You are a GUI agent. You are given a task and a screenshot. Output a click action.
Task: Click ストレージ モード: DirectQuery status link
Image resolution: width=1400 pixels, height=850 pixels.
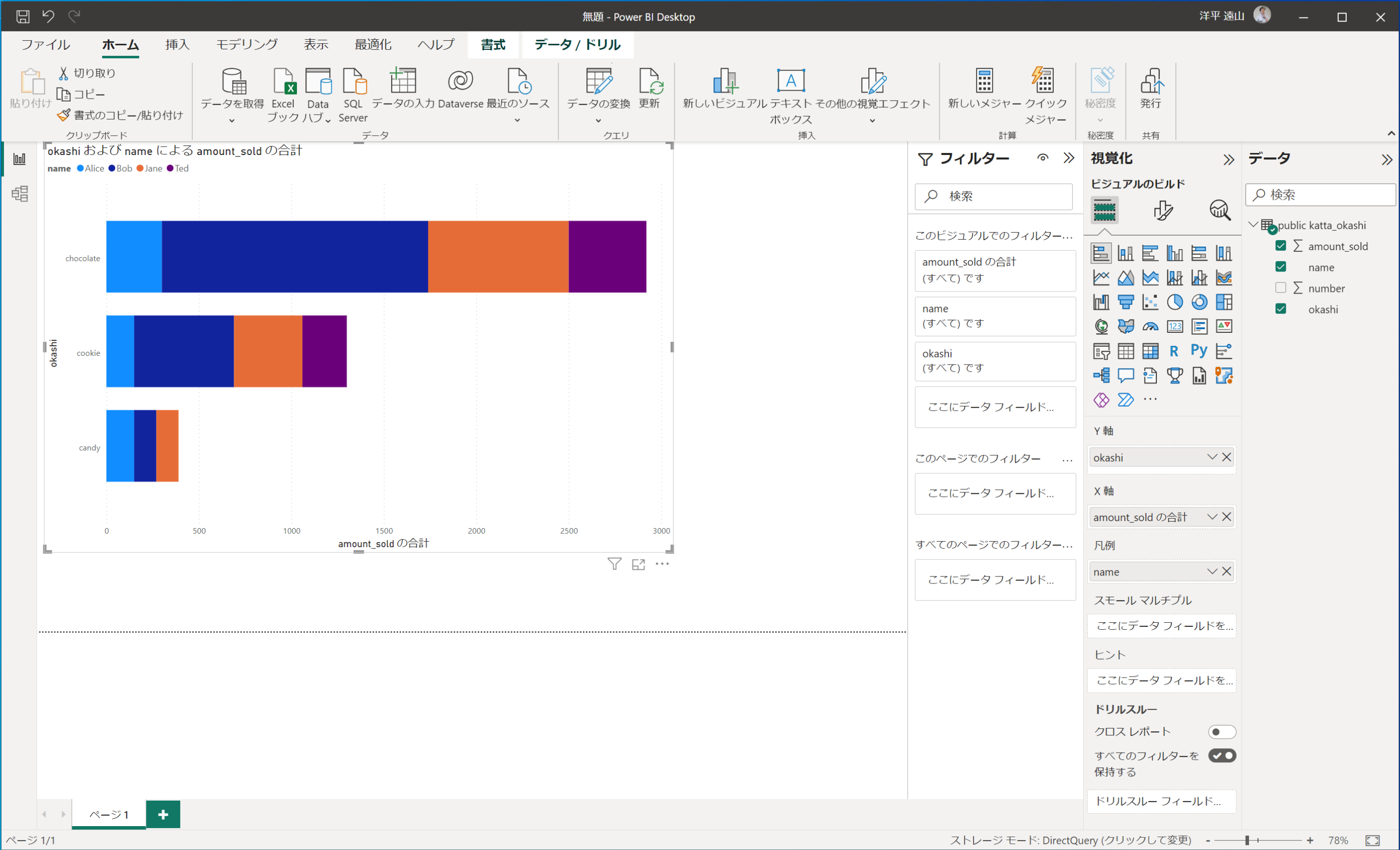coord(1071,840)
